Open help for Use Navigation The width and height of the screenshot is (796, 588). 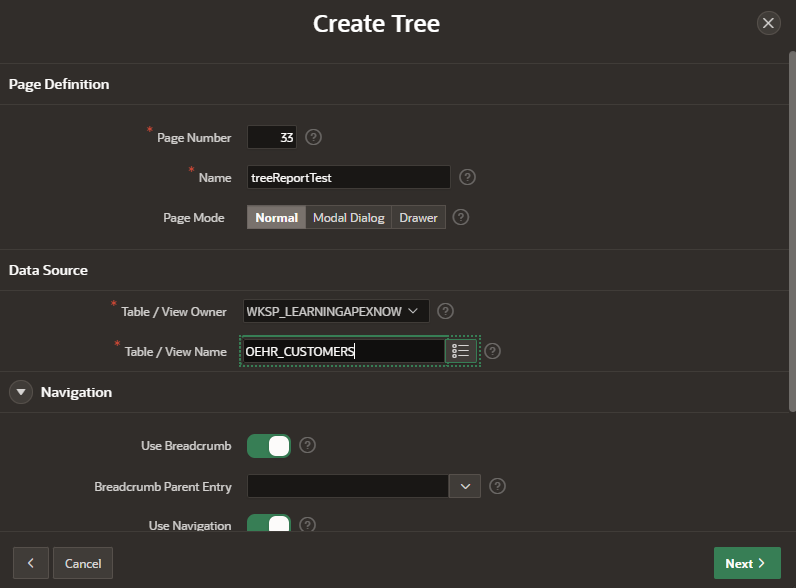[307, 525]
